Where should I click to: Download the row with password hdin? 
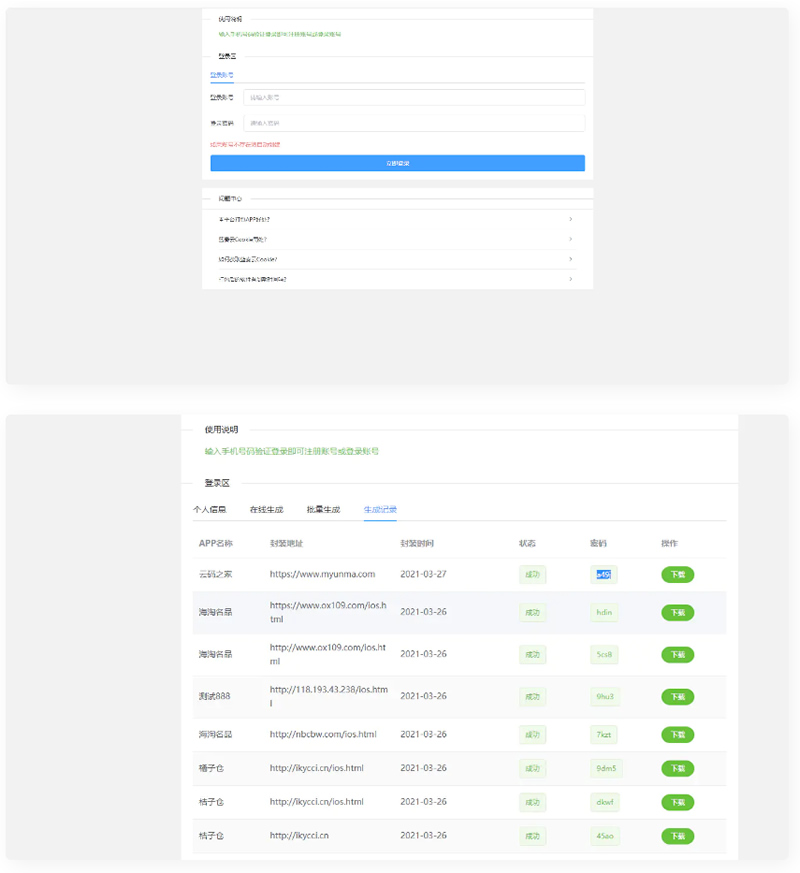click(677, 612)
